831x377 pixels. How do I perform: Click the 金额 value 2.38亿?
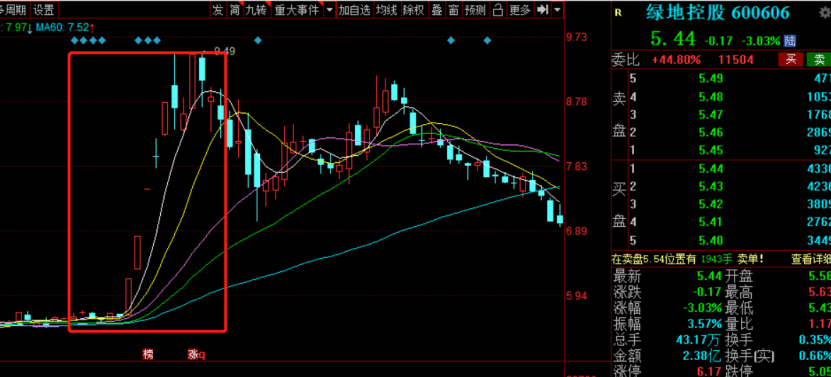[703, 355]
